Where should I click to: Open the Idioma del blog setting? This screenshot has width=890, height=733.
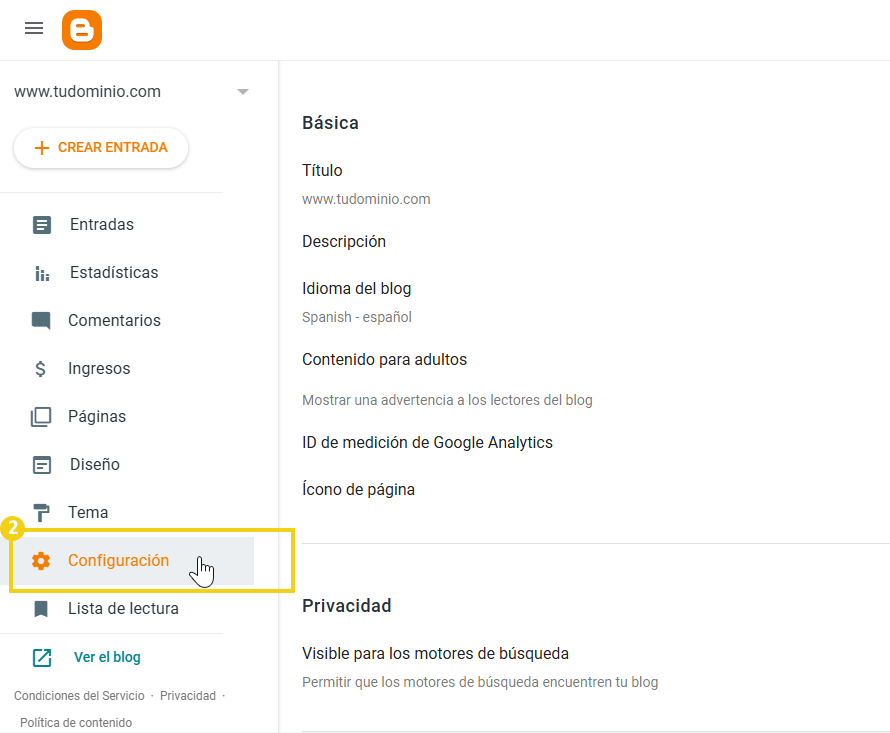[x=356, y=289]
